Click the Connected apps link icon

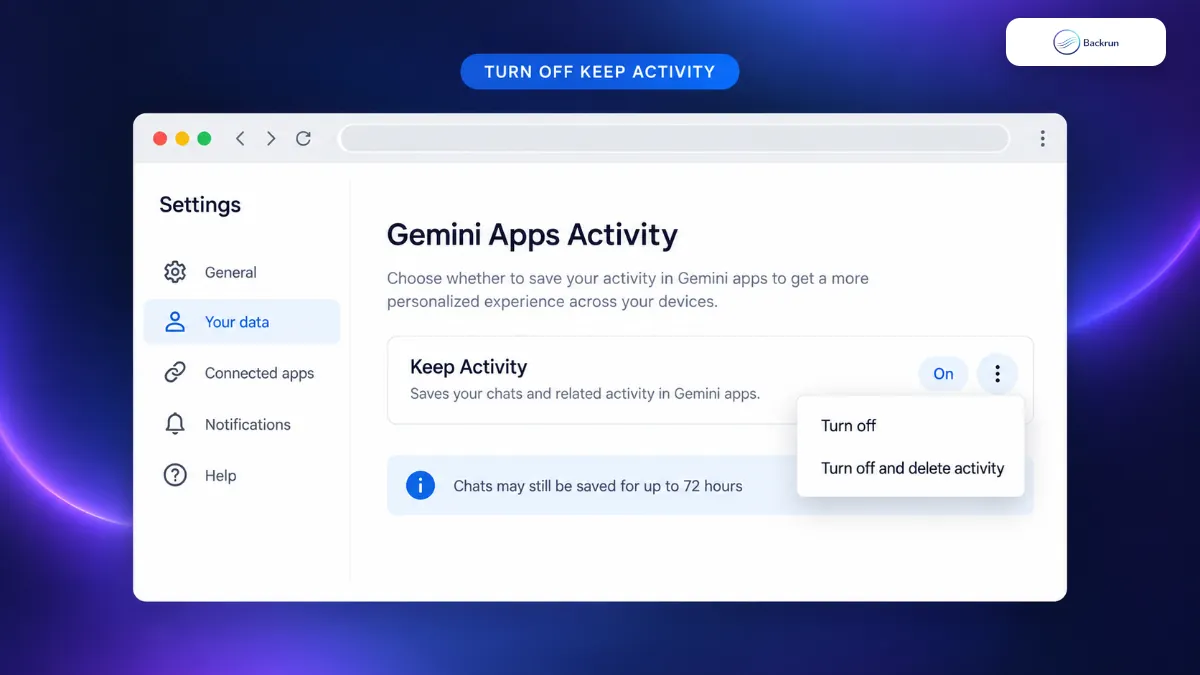point(175,373)
